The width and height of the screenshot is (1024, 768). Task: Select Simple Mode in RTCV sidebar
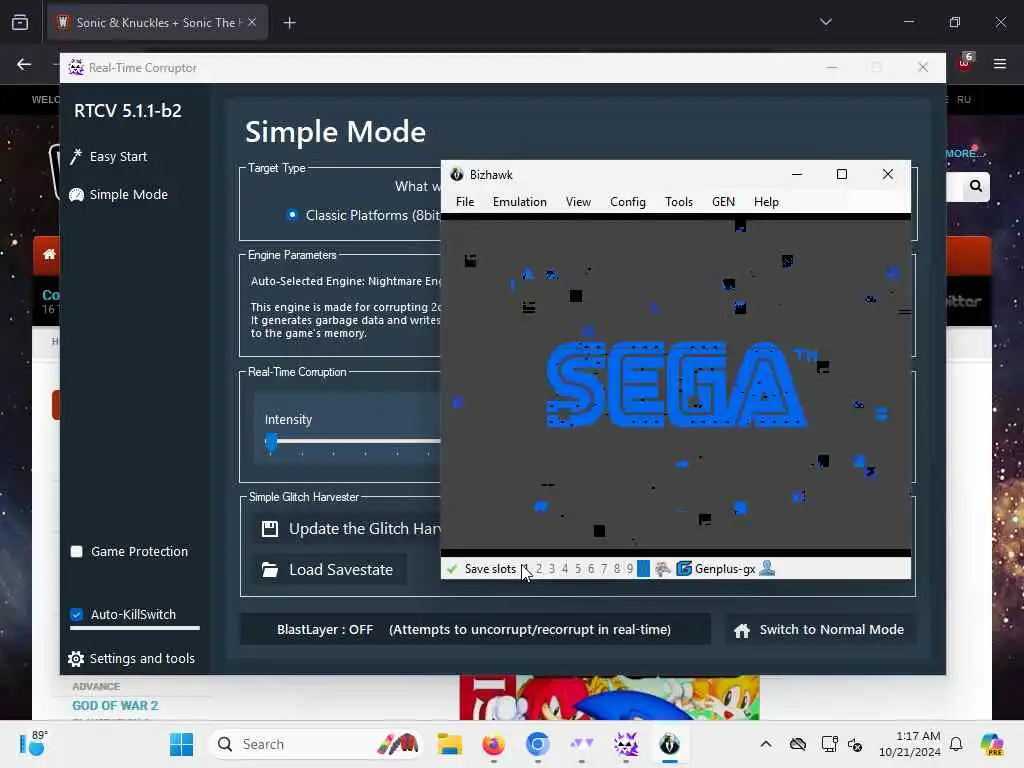118,195
